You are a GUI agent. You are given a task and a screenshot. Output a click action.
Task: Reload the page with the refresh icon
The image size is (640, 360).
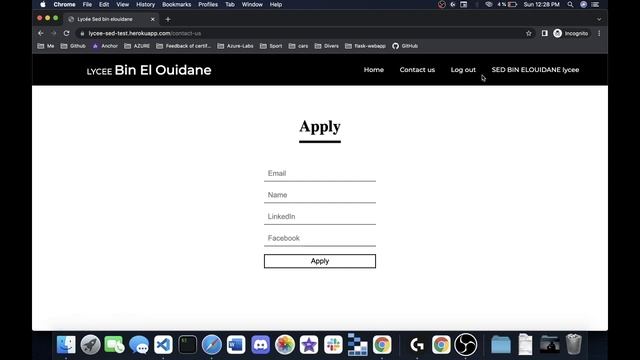[67, 33]
